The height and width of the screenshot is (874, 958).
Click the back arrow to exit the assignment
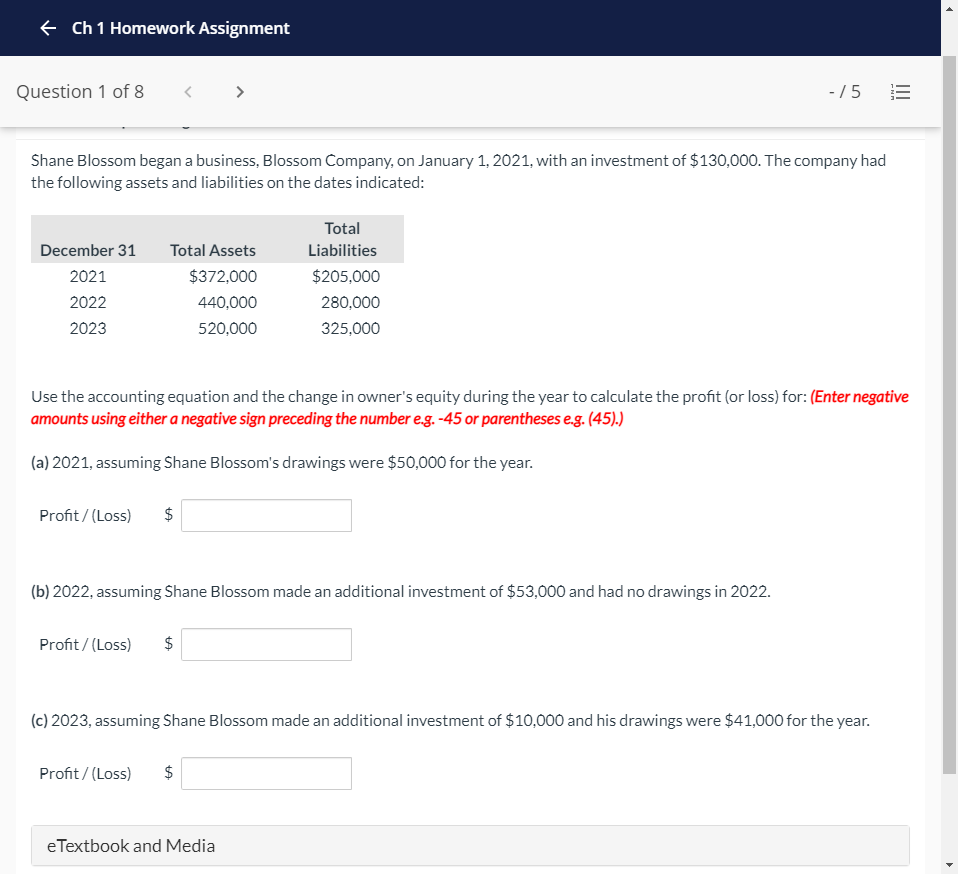[x=46, y=28]
